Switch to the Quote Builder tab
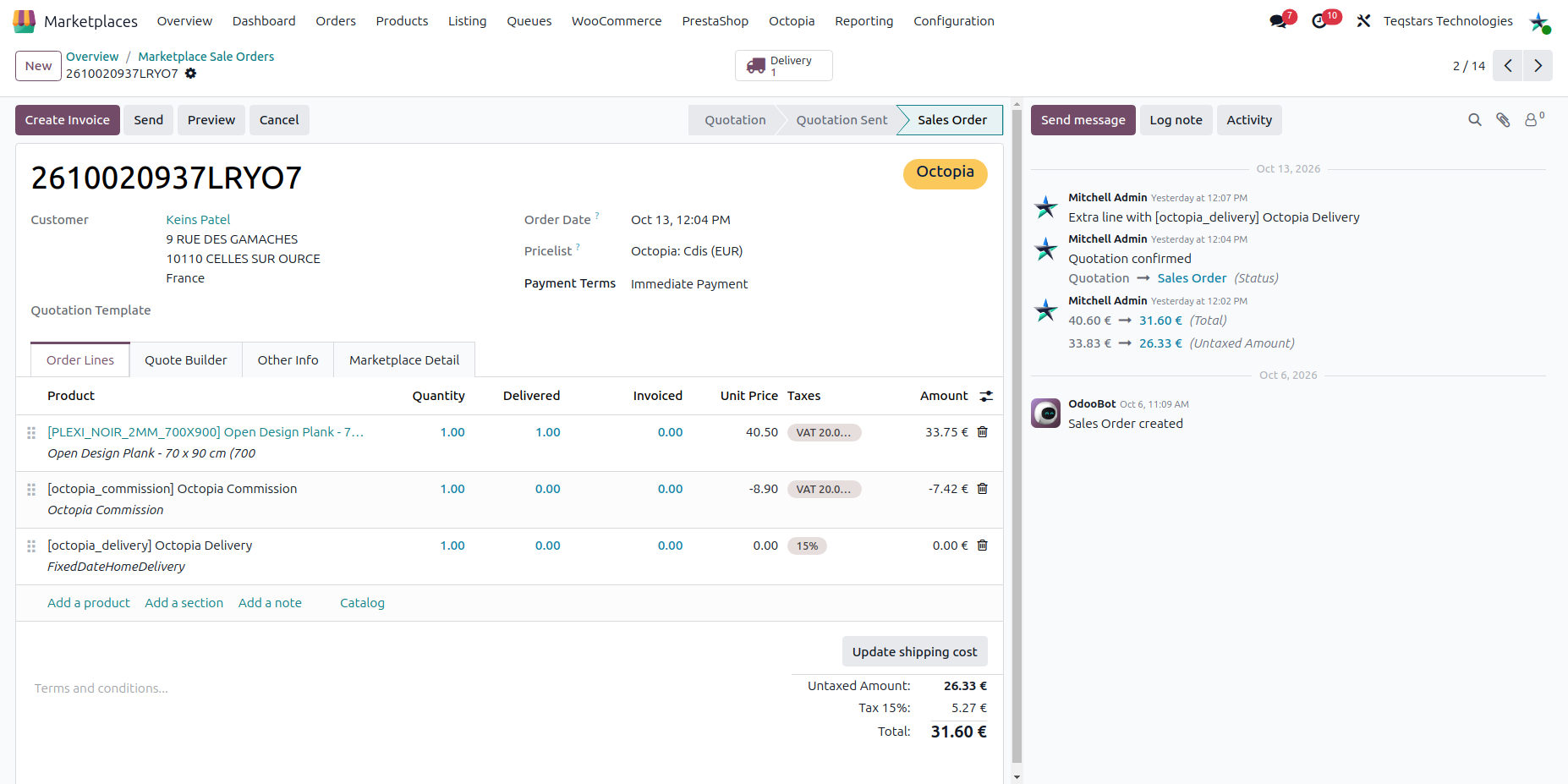Screen dimensions: 1568x784 pos(186,360)
